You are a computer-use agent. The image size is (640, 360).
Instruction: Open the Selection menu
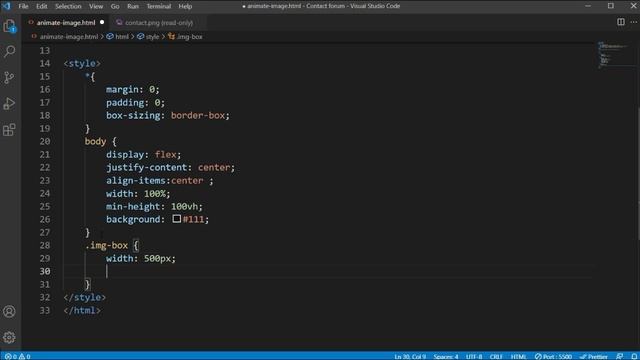(68, 6)
